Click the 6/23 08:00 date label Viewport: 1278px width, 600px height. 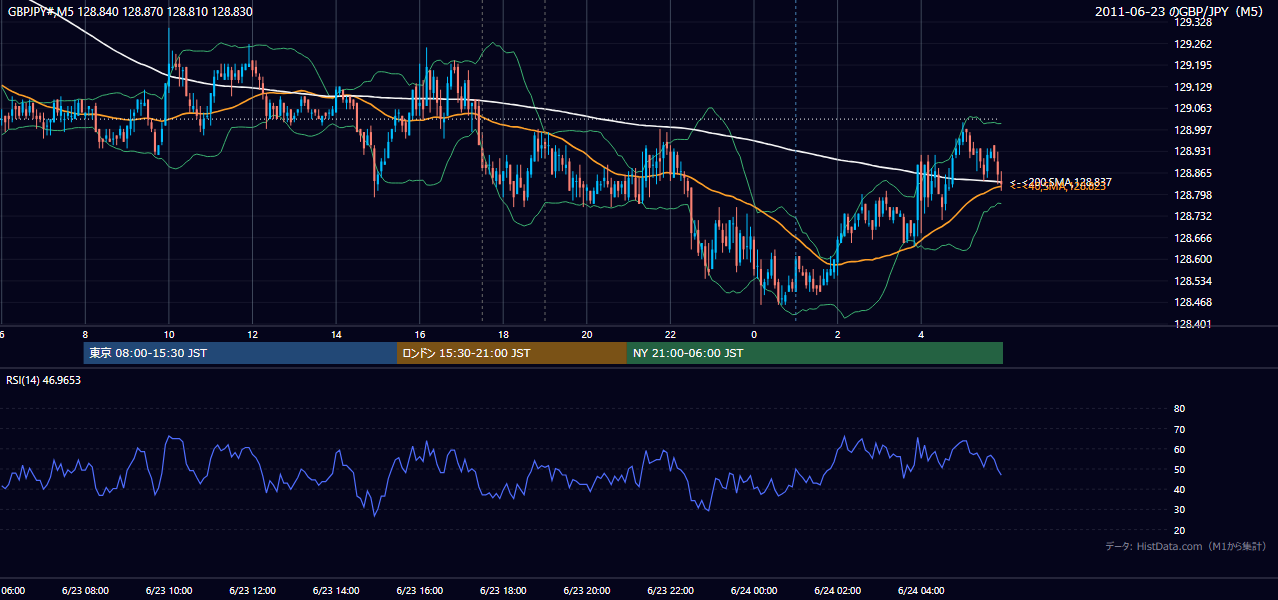[x=85, y=591]
